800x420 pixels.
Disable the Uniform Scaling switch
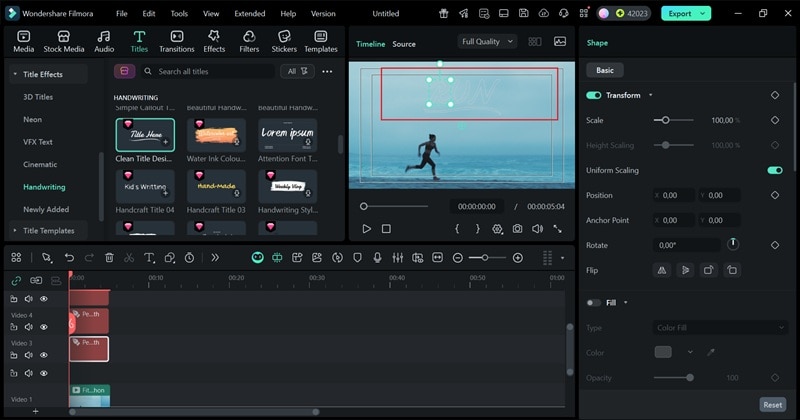coord(774,170)
